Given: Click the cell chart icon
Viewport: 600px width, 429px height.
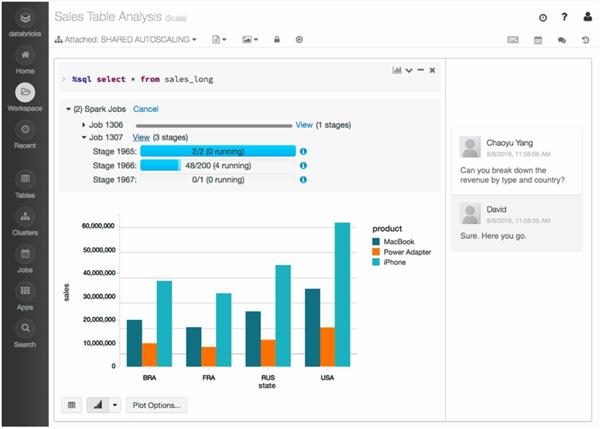Looking at the screenshot, I should (x=397, y=70).
